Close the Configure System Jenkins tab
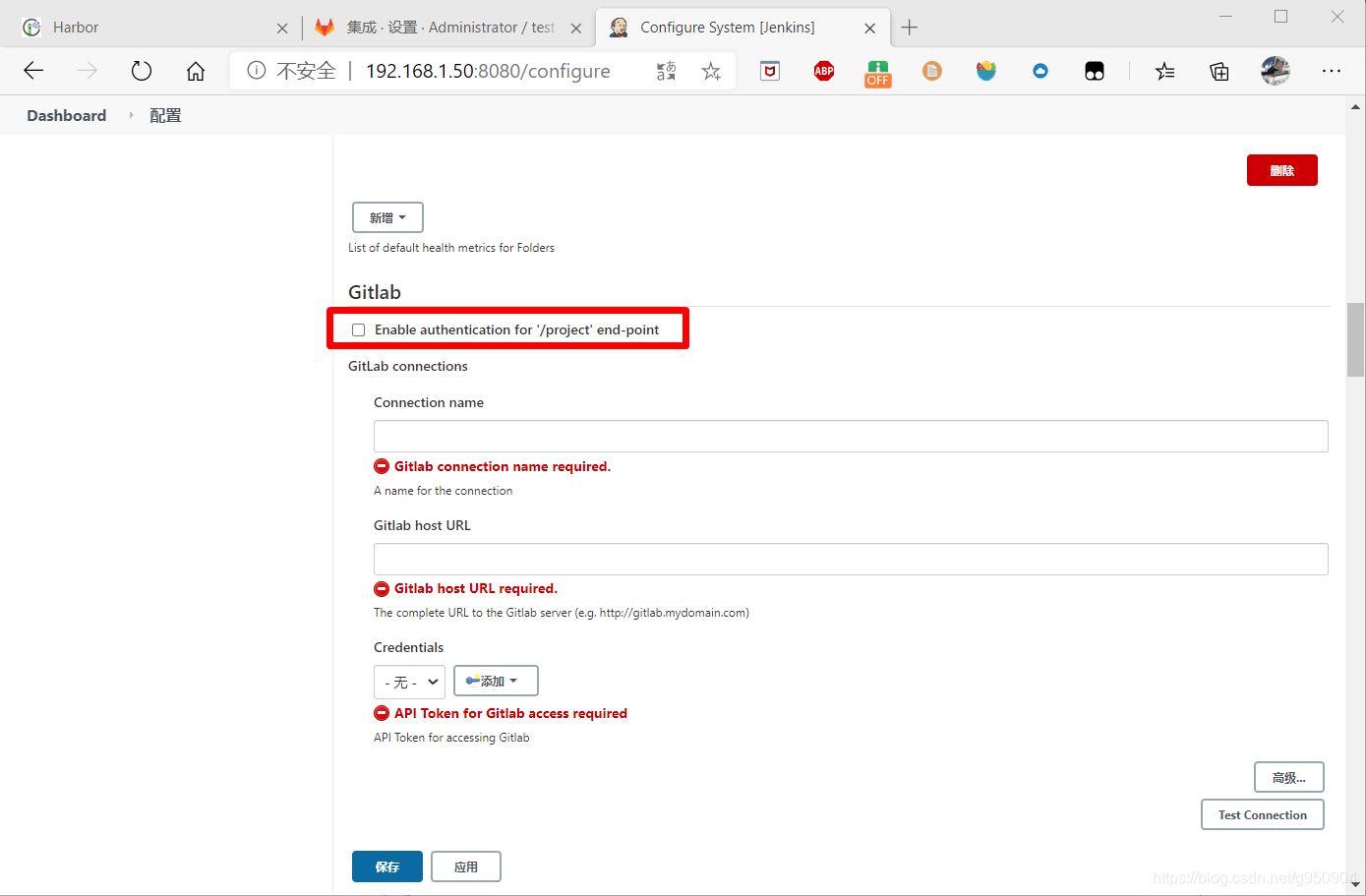This screenshot has width=1366, height=896. pyautogui.click(x=870, y=28)
